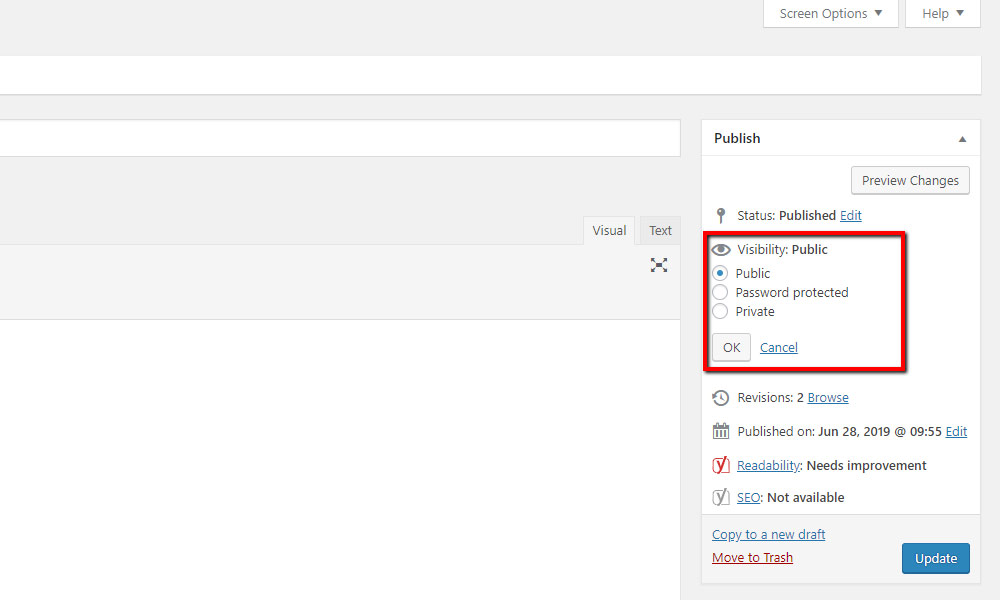Confirm visibility with the OK button
Screen dimensions: 1000x600
click(x=732, y=348)
